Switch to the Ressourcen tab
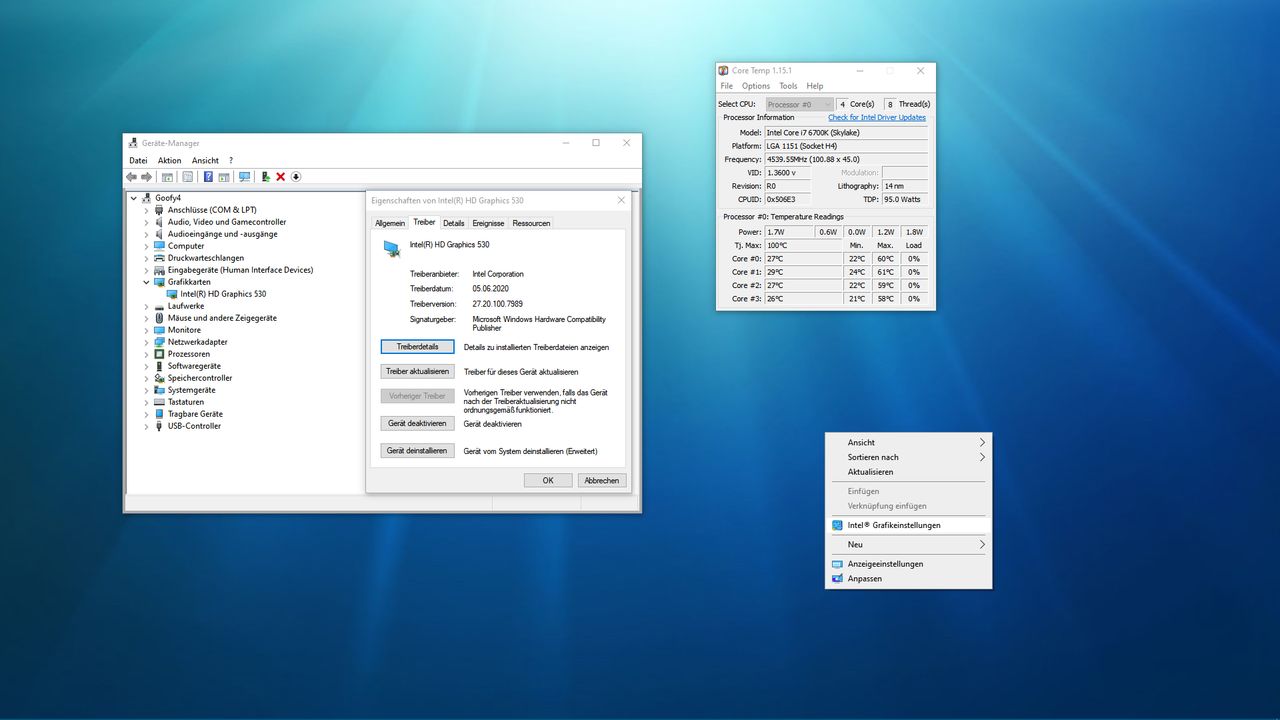This screenshot has height=720, width=1280. tap(531, 223)
